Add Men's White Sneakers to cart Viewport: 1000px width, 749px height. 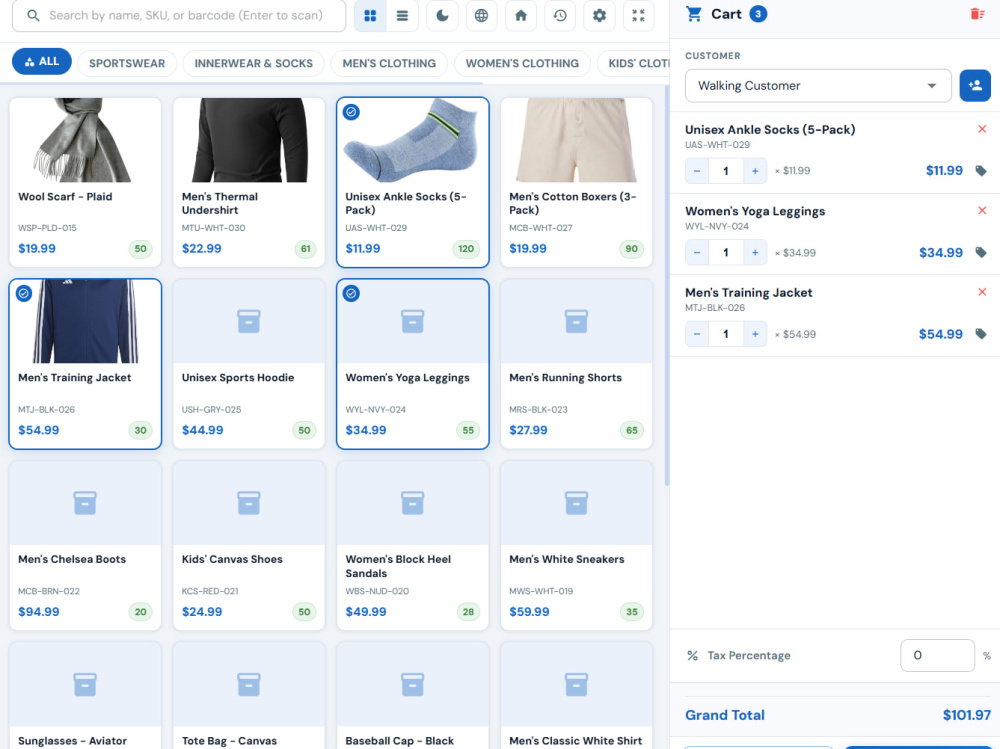tap(577, 545)
